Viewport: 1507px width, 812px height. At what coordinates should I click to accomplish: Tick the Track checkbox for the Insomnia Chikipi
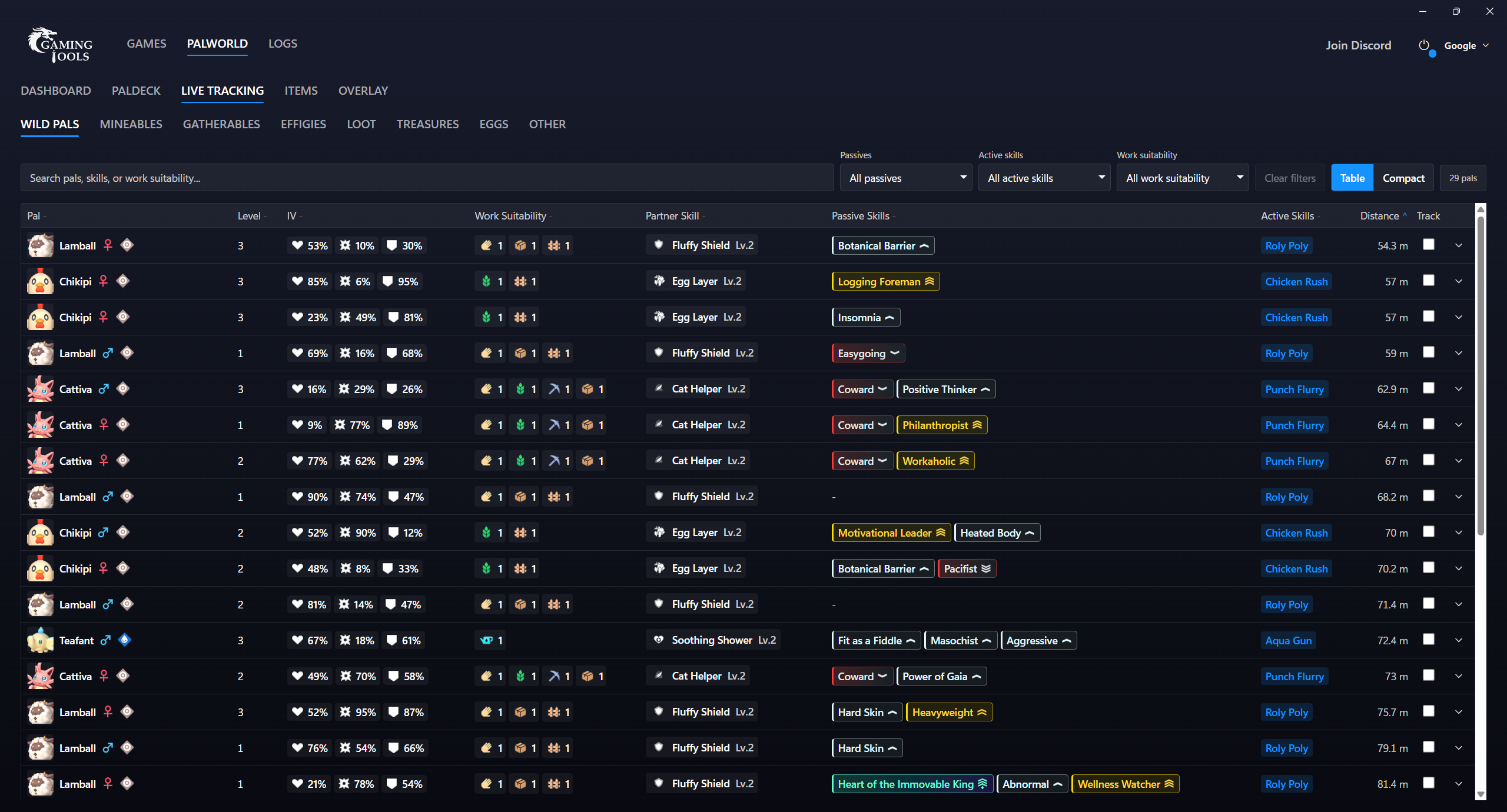coord(1429,316)
